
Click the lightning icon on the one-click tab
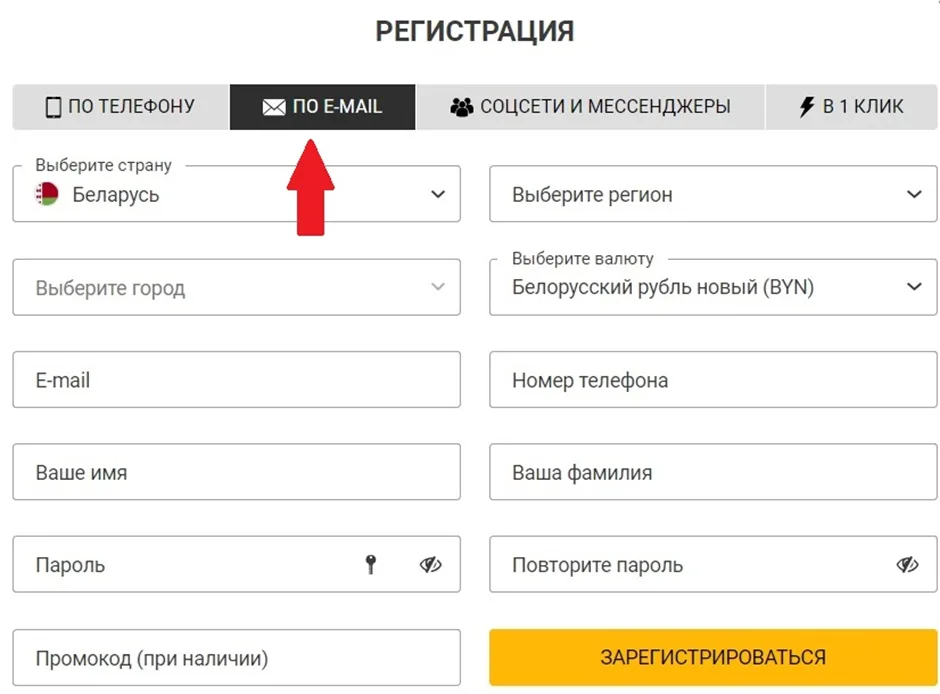[x=808, y=106]
